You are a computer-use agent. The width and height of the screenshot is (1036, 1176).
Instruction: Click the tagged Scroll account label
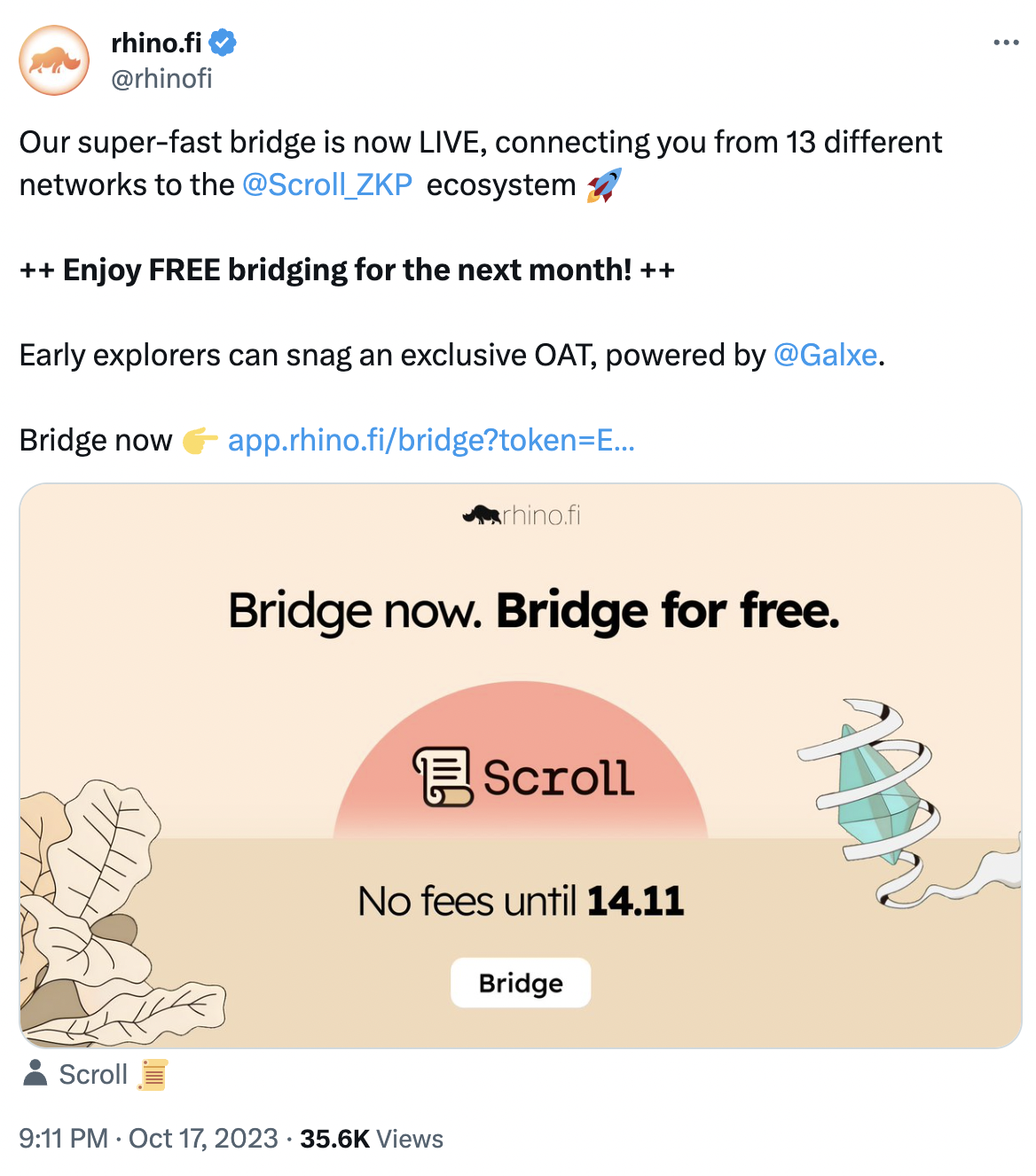coord(91,1073)
